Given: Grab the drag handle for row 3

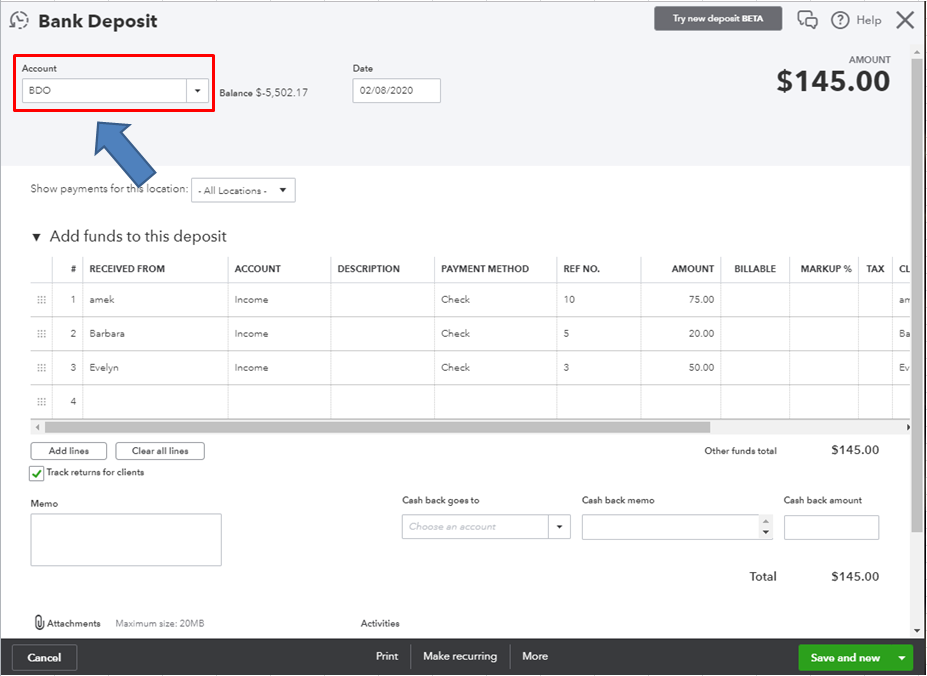Looking at the screenshot, I should point(41,367).
